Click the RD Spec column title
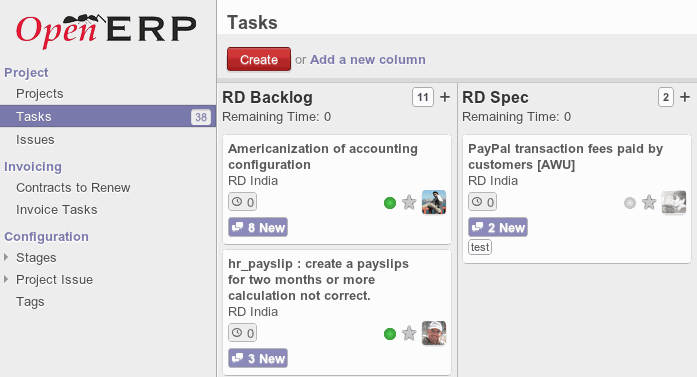 [495, 97]
